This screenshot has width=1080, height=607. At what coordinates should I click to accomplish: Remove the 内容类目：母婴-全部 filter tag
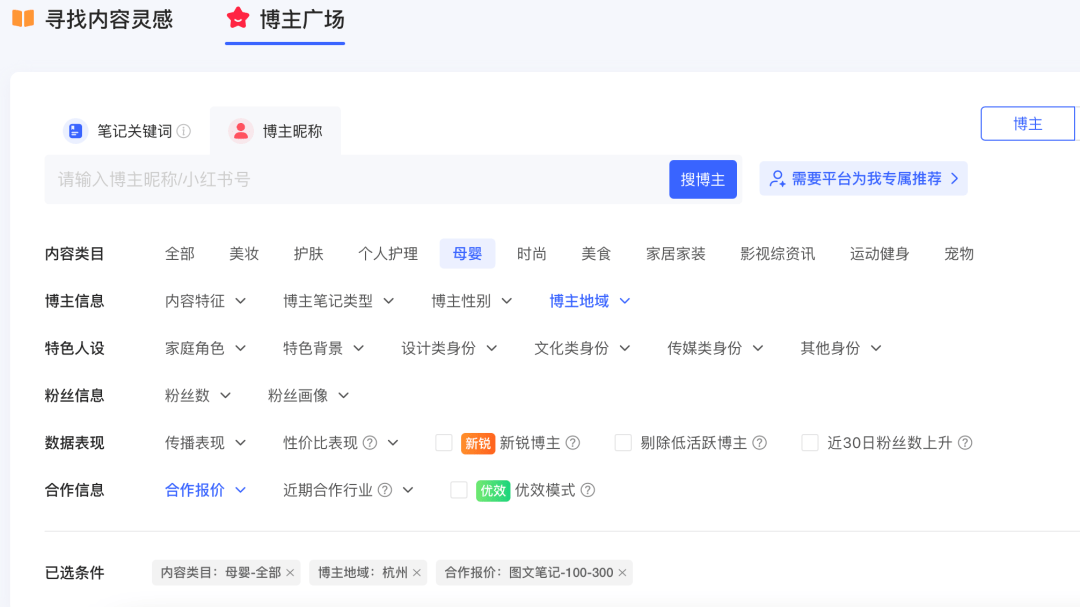[x=290, y=573]
